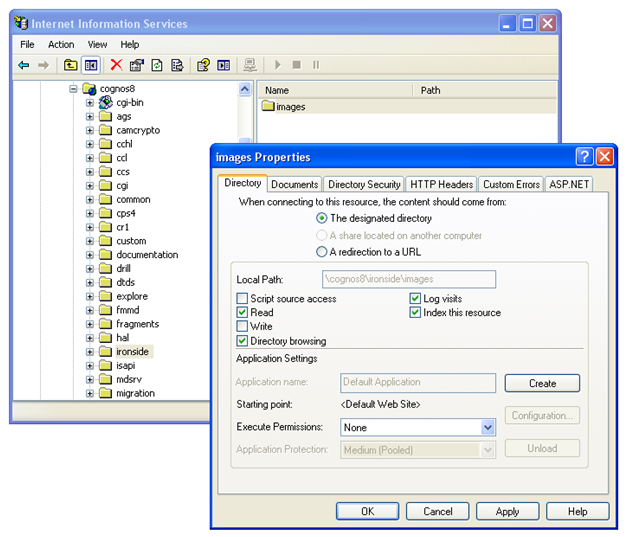Switch to the ASP.NET tab
This screenshot has height=537, width=628.
click(x=569, y=184)
